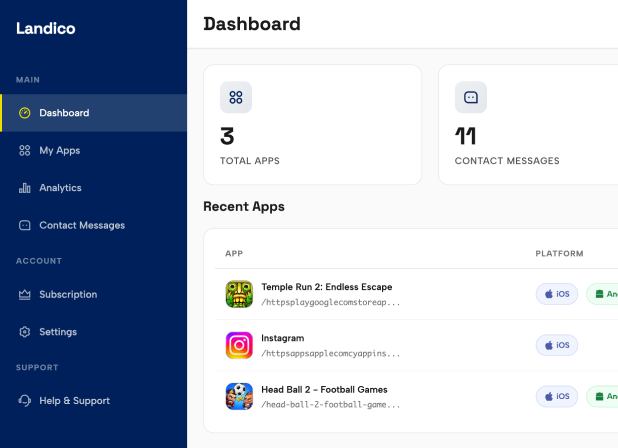This screenshot has height=448, width=618.
Task: Click the Temple Run 2 app icon
Action: pyautogui.click(x=239, y=294)
